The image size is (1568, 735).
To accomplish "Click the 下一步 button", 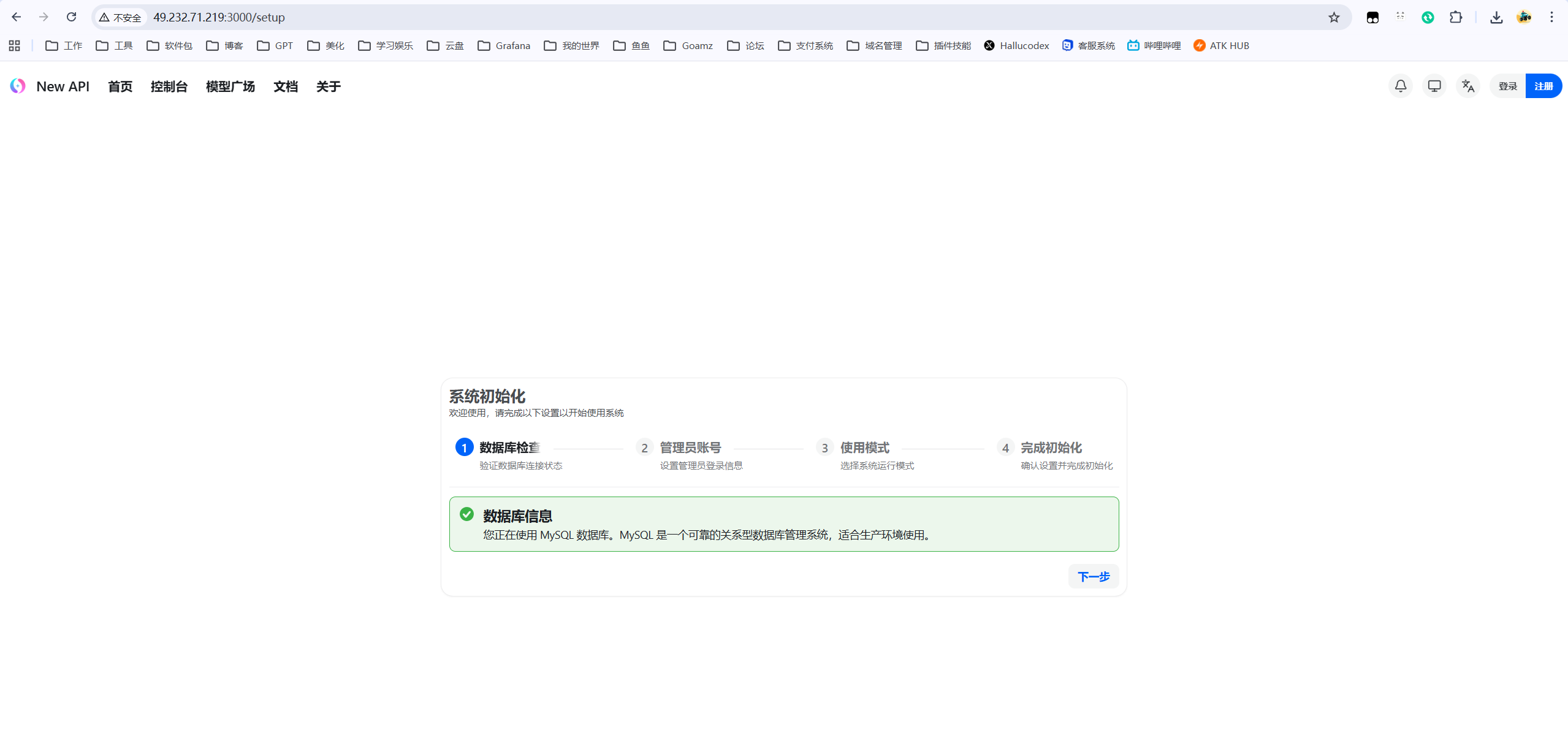I will click(x=1093, y=576).
